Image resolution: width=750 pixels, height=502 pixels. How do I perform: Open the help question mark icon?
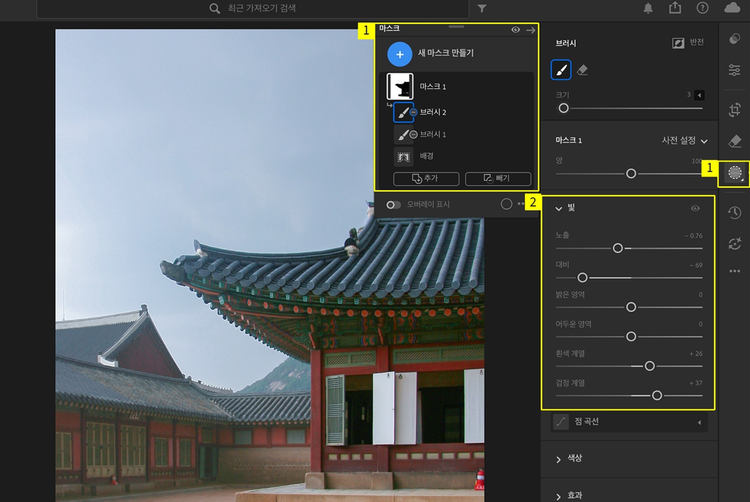pos(702,8)
